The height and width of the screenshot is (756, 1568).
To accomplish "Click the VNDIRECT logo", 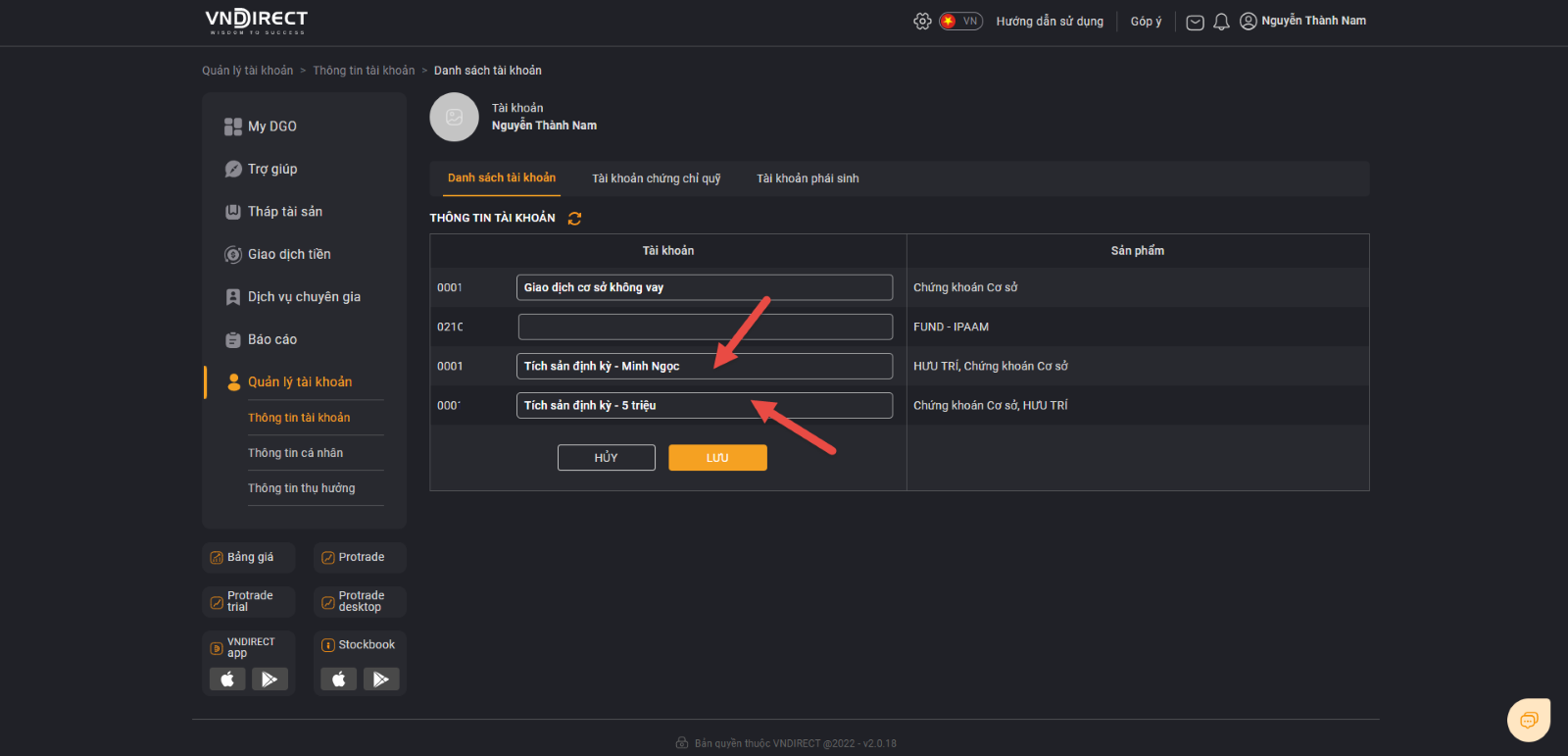I will (256, 21).
